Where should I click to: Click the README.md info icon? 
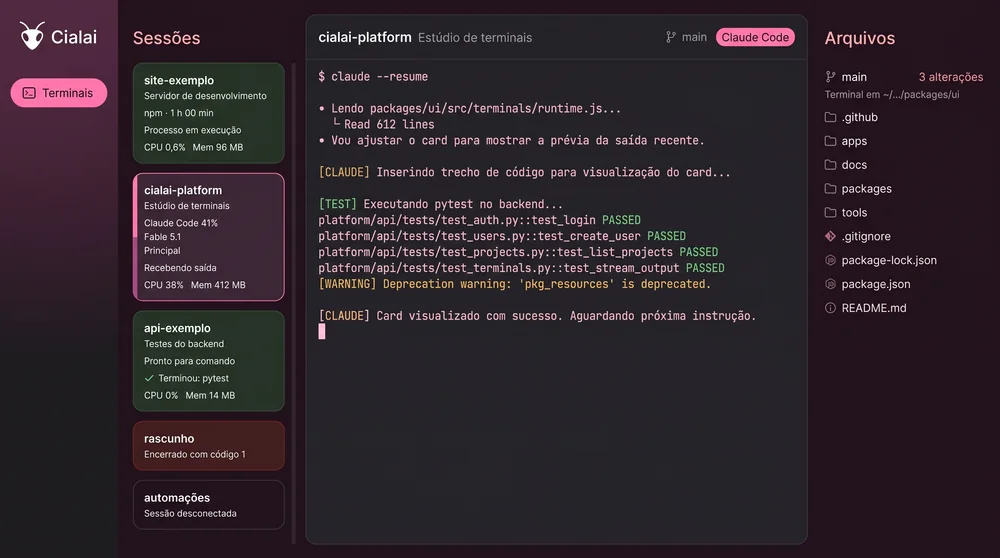click(x=830, y=308)
